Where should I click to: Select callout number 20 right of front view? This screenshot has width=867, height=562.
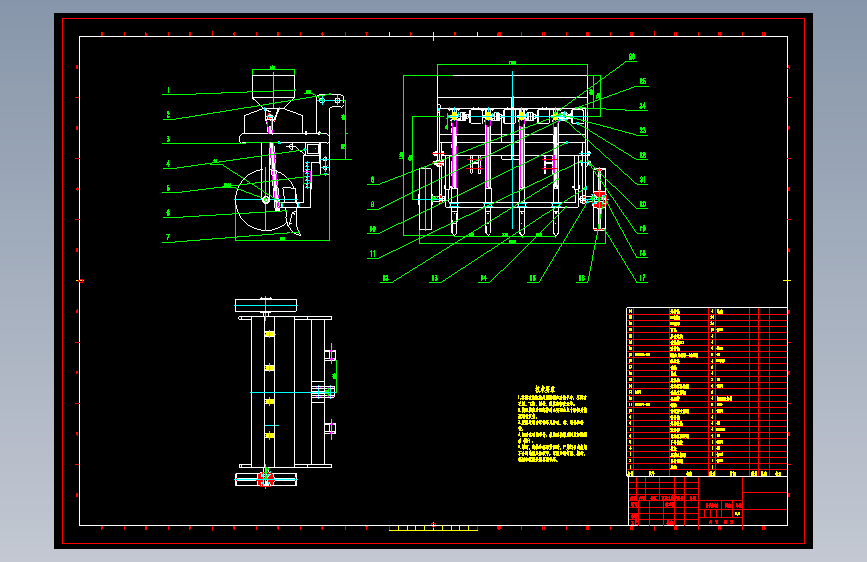[643, 204]
